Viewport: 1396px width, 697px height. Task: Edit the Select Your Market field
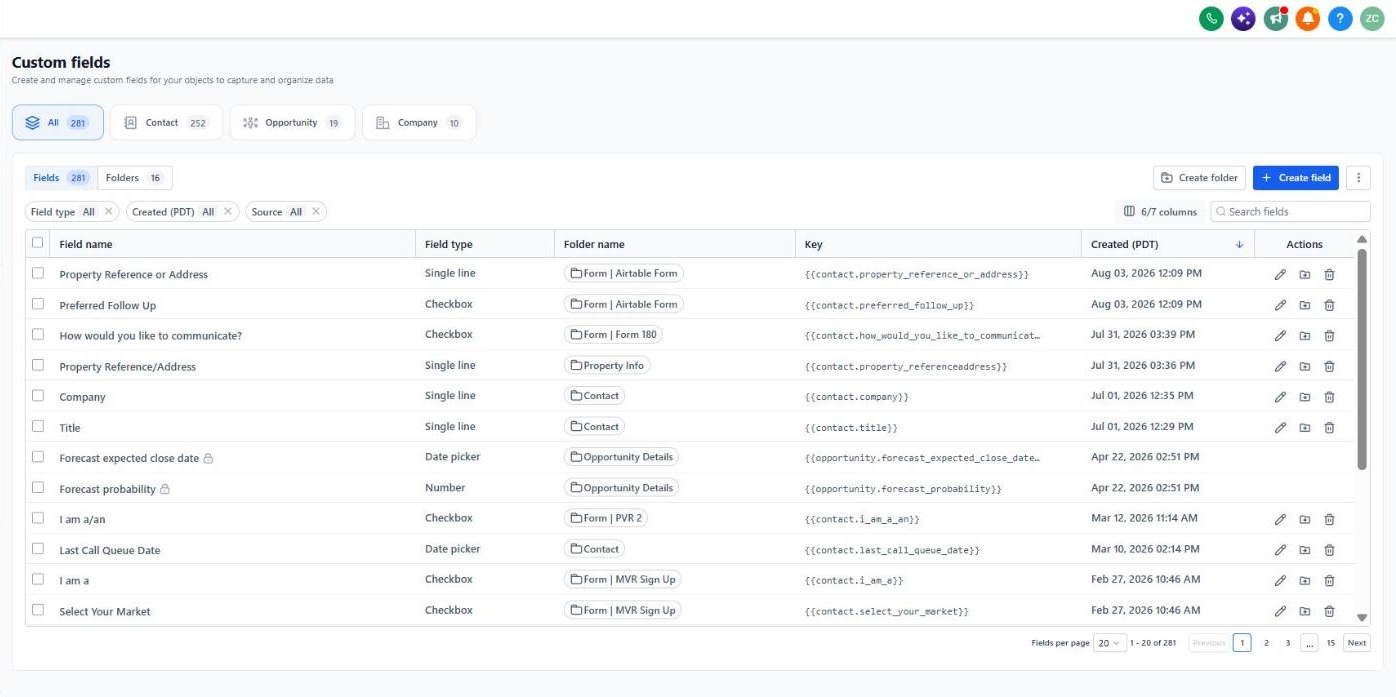pyautogui.click(x=1280, y=611)
